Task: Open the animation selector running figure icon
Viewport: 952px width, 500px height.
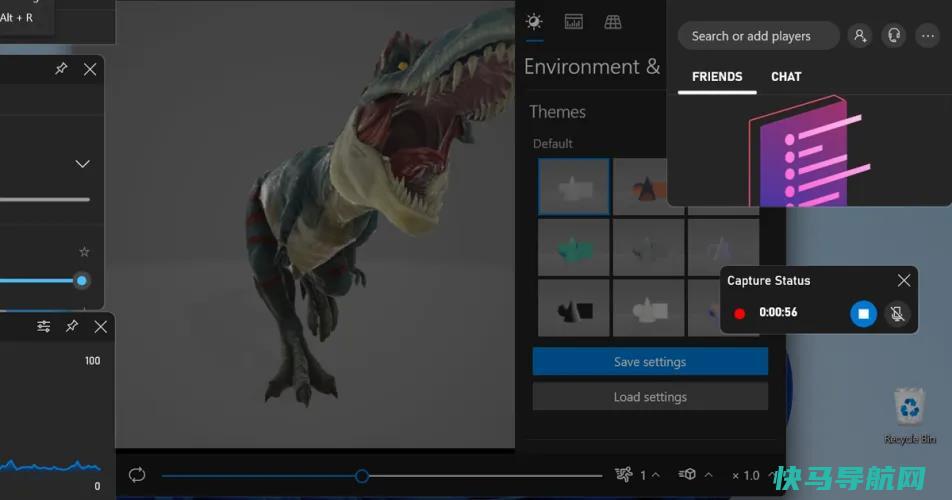Action: [624, 475]
